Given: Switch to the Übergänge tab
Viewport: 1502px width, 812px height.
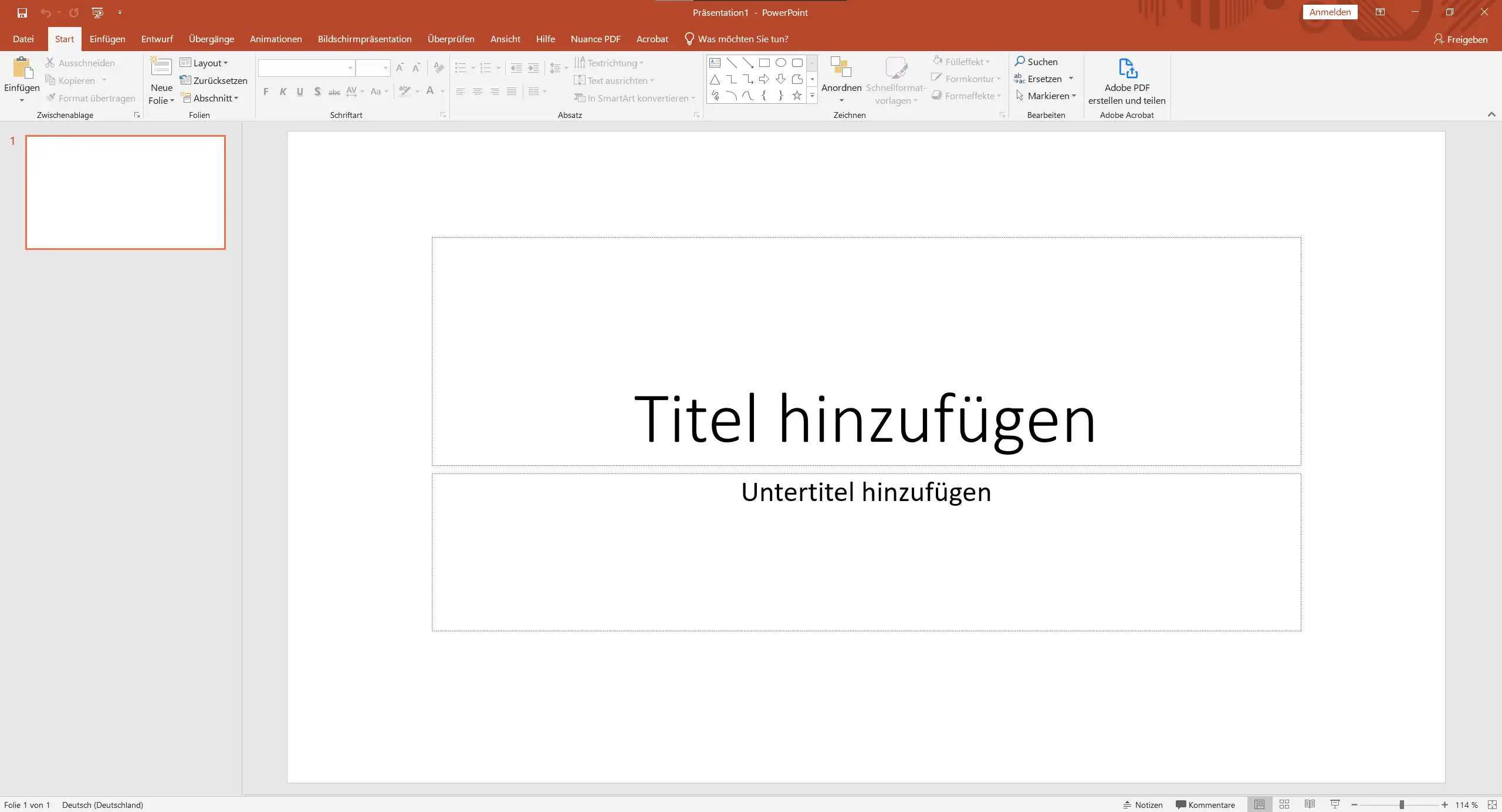Looking at the screenshot, I should (211, 39).
